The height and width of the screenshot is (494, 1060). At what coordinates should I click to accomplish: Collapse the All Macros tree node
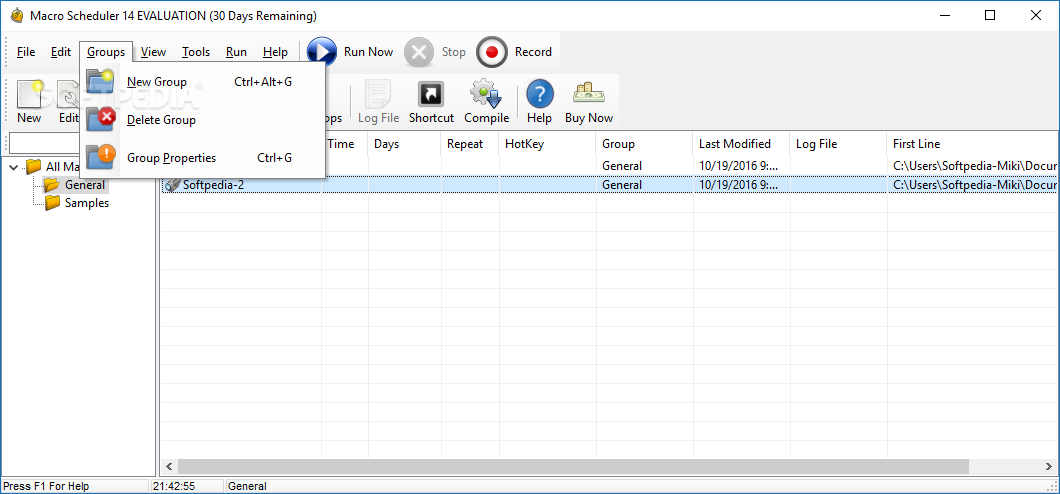(x=14, y=166)
